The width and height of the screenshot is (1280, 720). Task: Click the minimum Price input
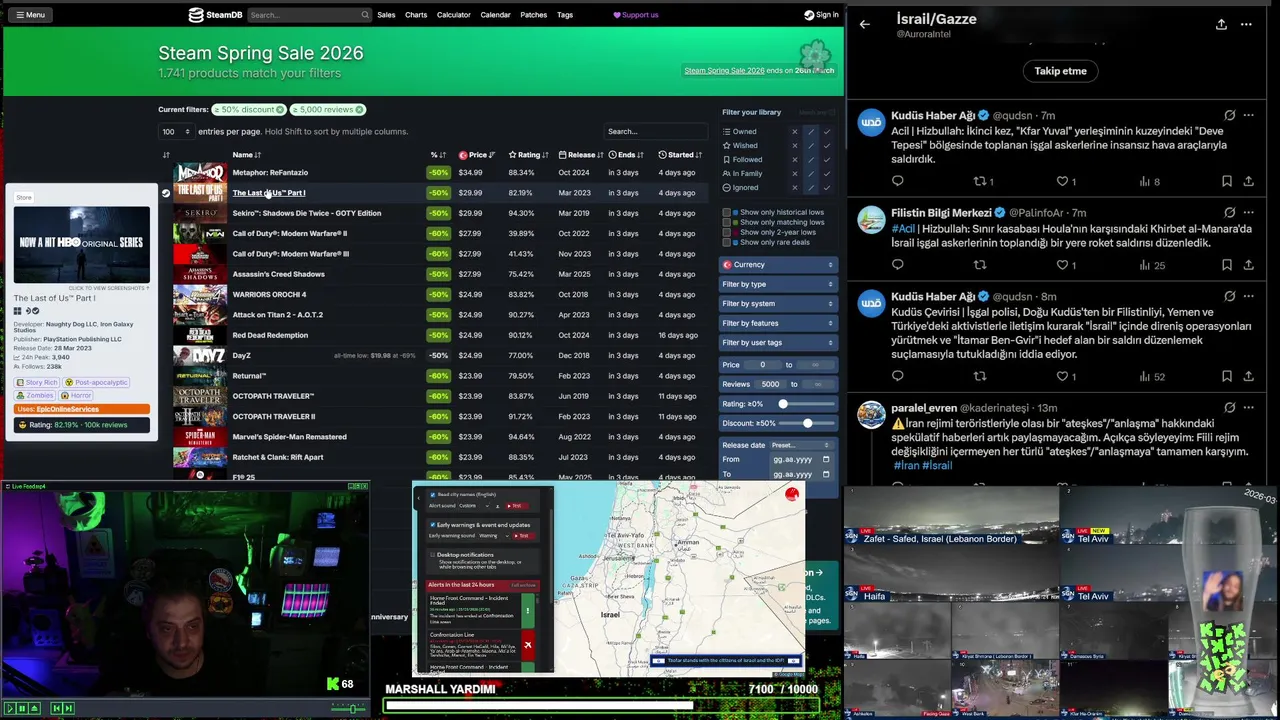tap(764, 365)
